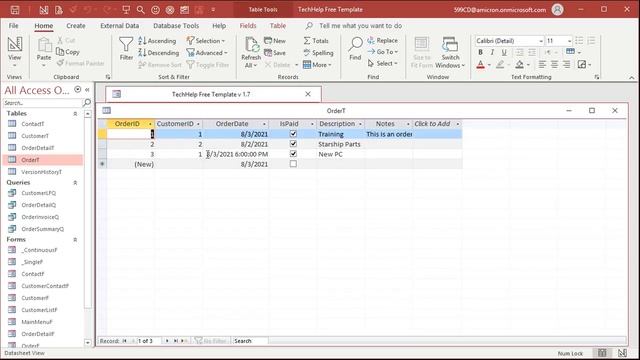Open the MainMenuF form
Viewport: 640px width, 360px height.
tap(37, 322)
